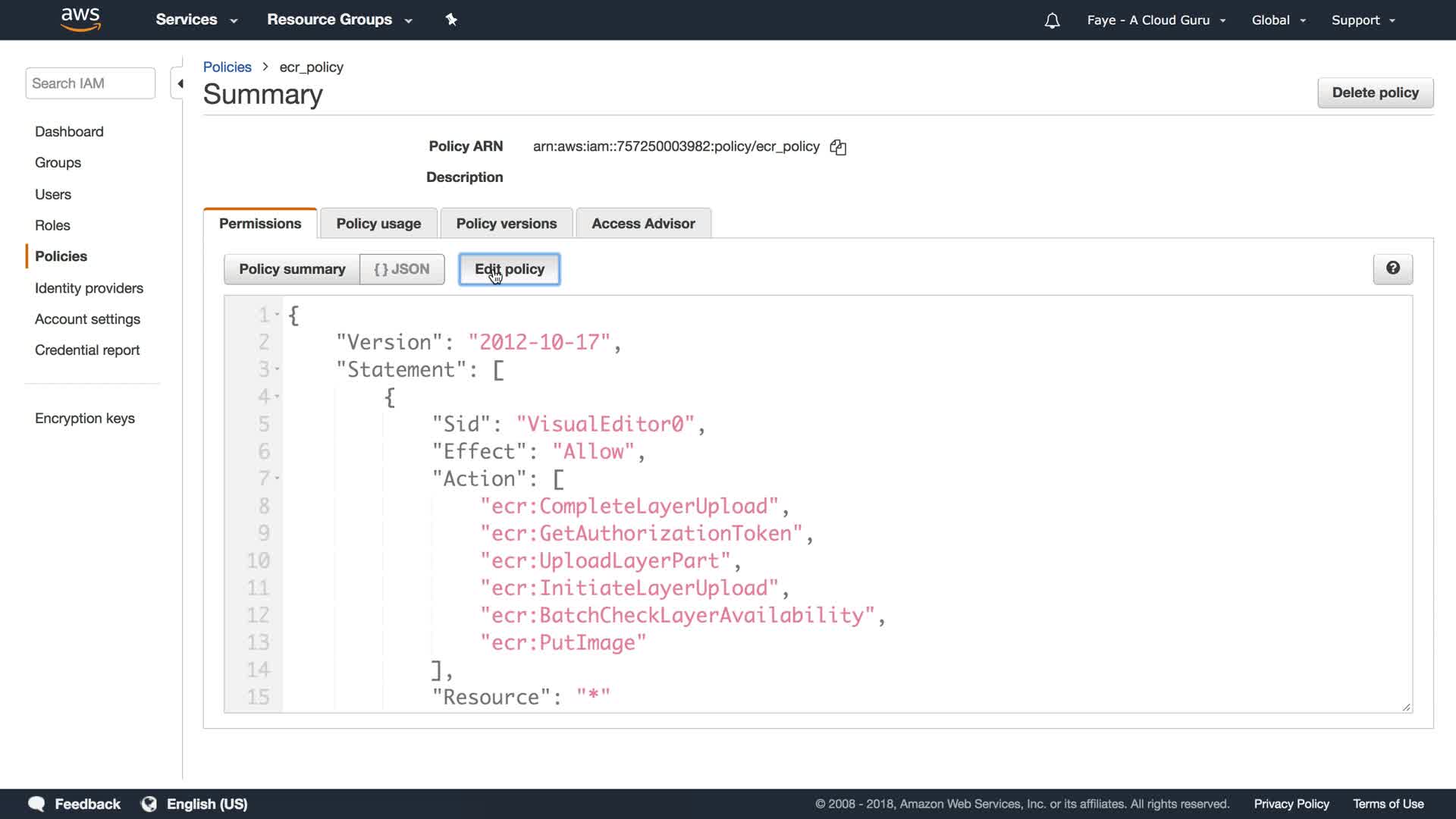This screenshot has height=819, width=1456.
Task: Click the pin shortcuts icon in navbar
Action: [x=451, y=20]
